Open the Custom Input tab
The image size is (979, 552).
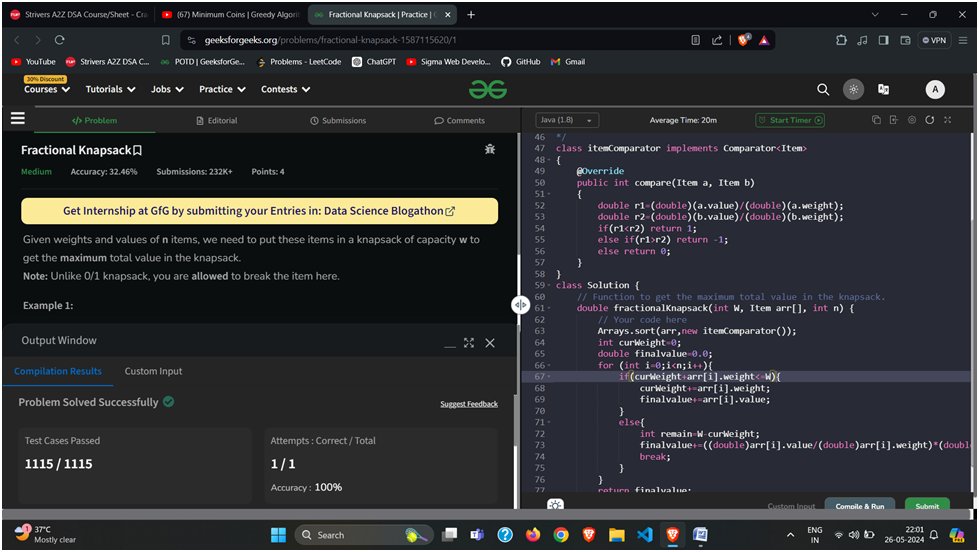point(154,371)
